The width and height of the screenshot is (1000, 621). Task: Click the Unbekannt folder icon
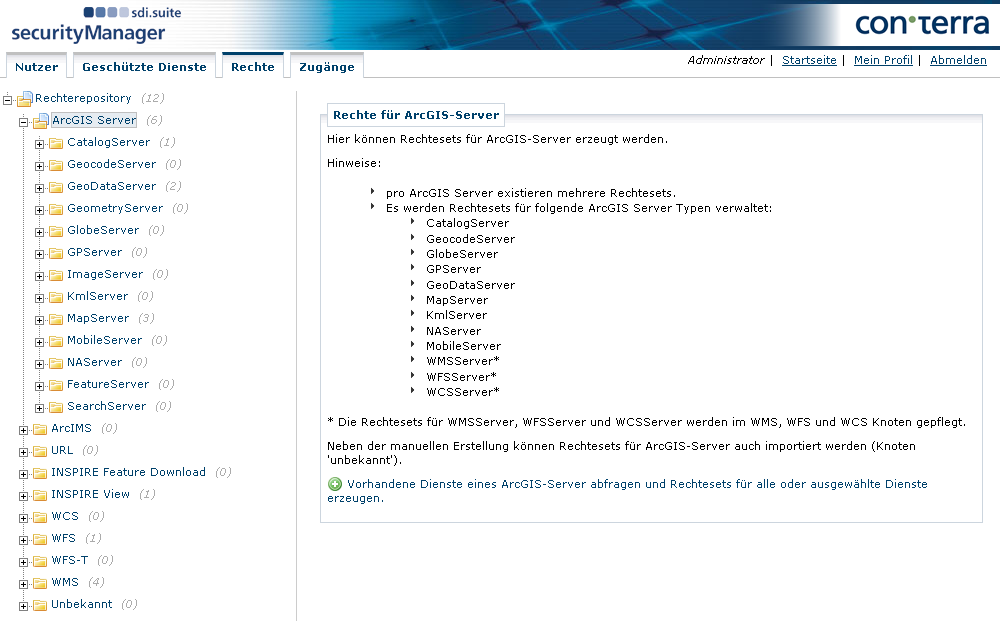41,604
